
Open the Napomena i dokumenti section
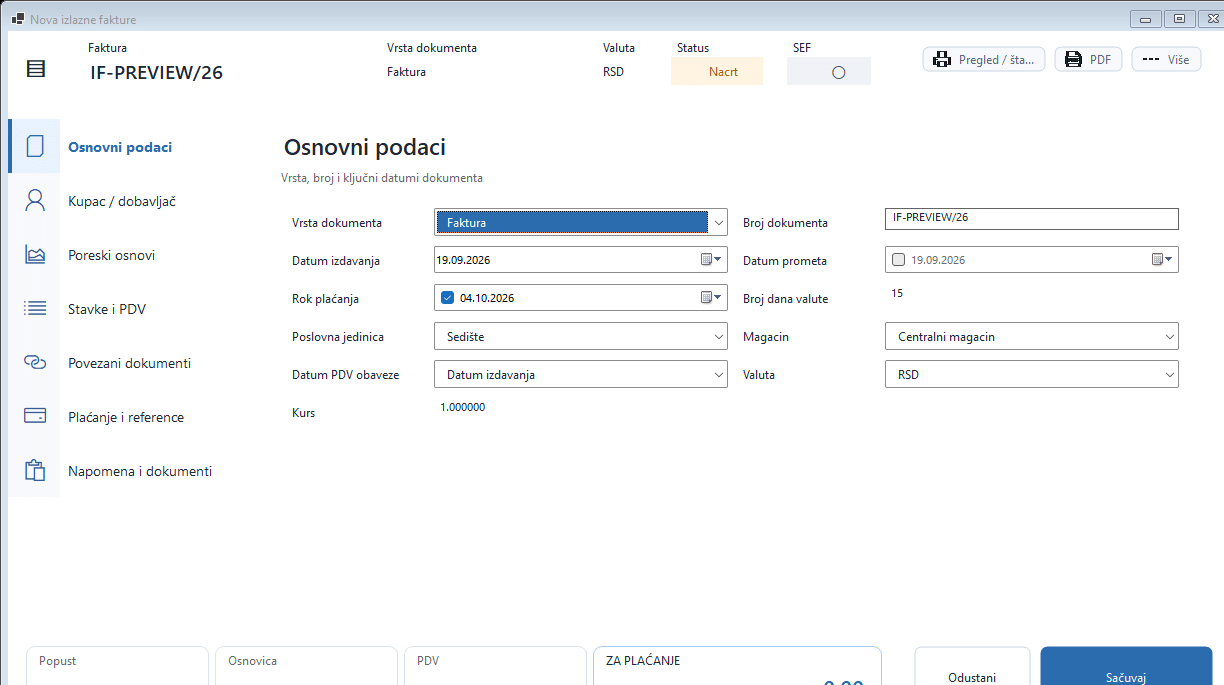coord(140,471)
